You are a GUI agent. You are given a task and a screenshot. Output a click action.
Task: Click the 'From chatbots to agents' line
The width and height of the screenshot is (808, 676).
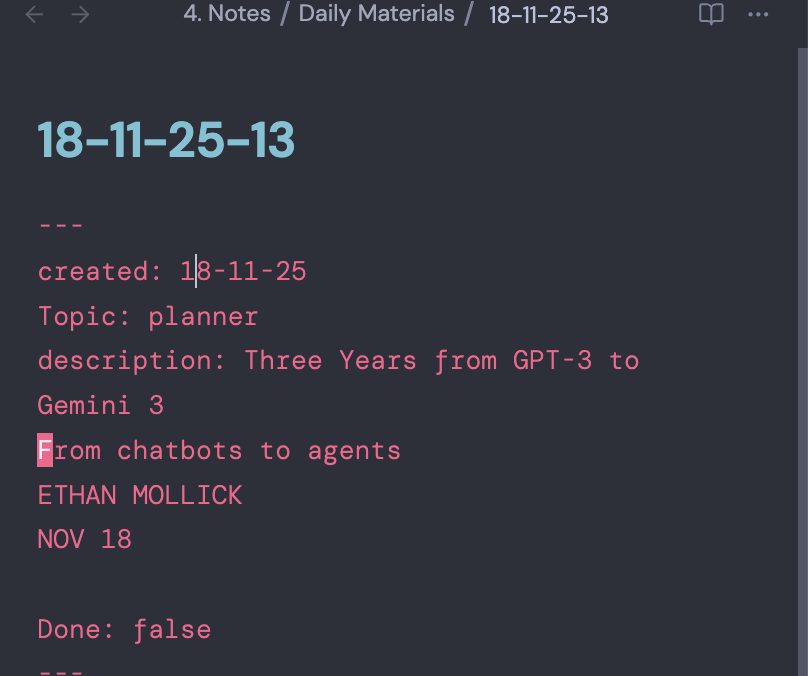coord(220,451)
